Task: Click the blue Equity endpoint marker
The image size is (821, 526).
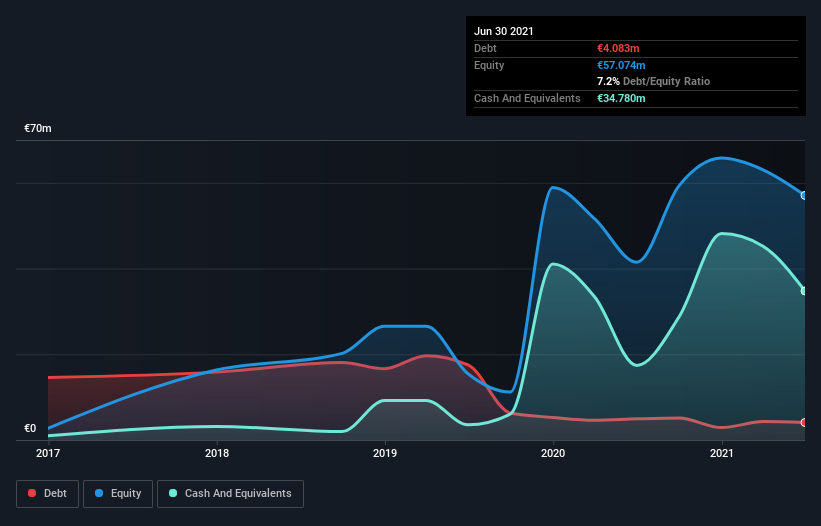Action: pyautogui.click(x=804, y=195)
